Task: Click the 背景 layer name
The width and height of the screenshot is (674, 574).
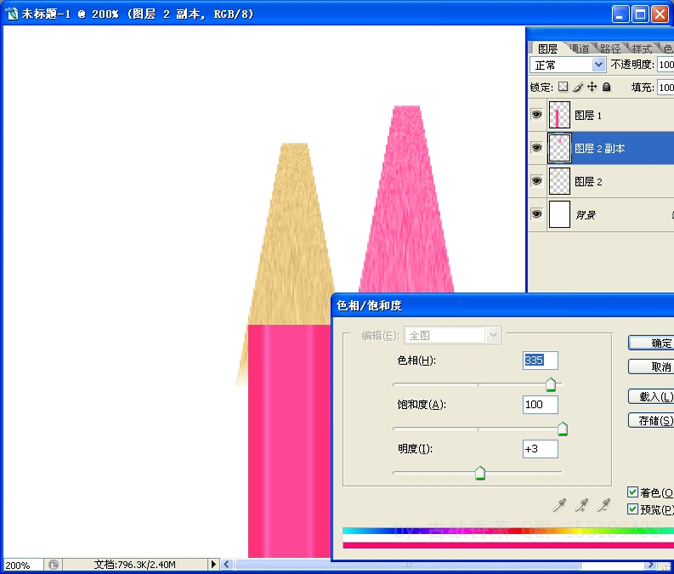Action: 585,215
